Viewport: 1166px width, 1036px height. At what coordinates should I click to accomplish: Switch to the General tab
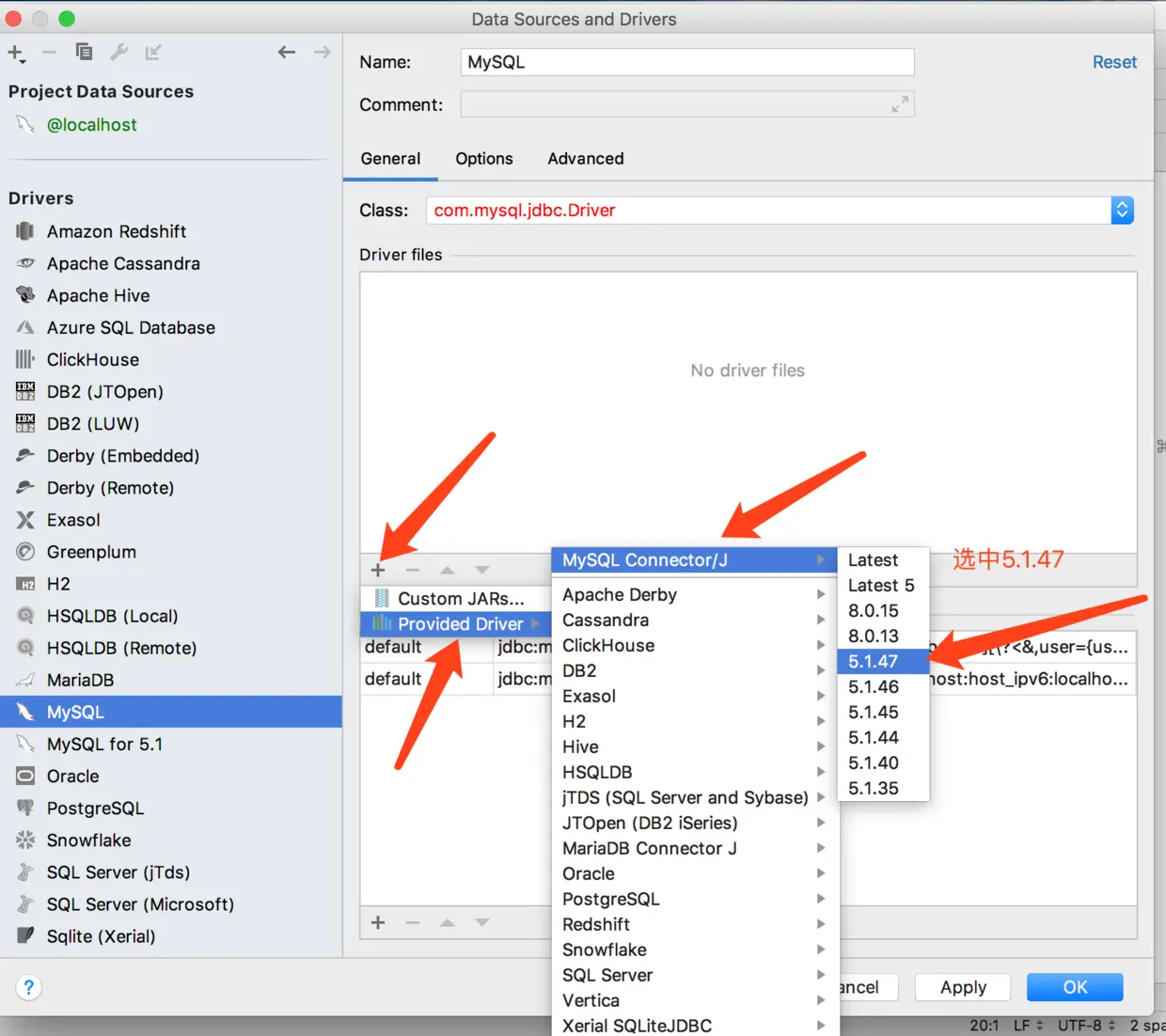coord(390,159)
